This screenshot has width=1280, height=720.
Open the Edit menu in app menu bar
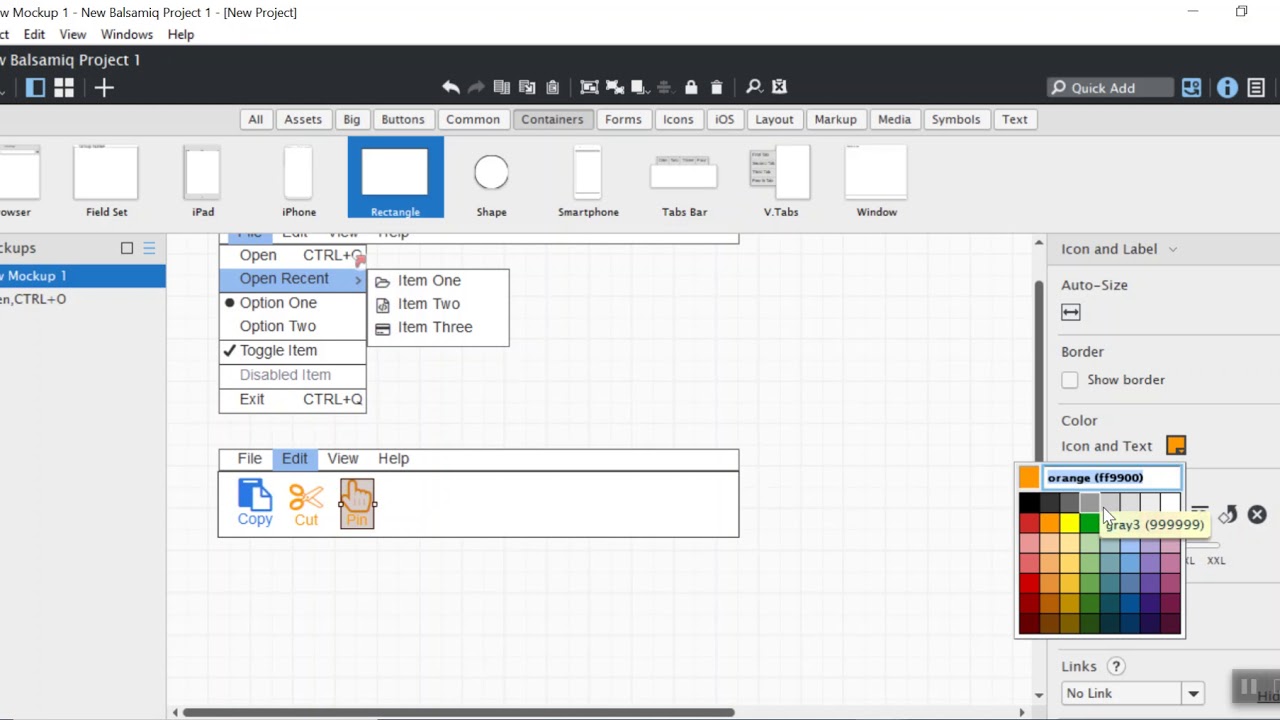(x=34, y=34)
